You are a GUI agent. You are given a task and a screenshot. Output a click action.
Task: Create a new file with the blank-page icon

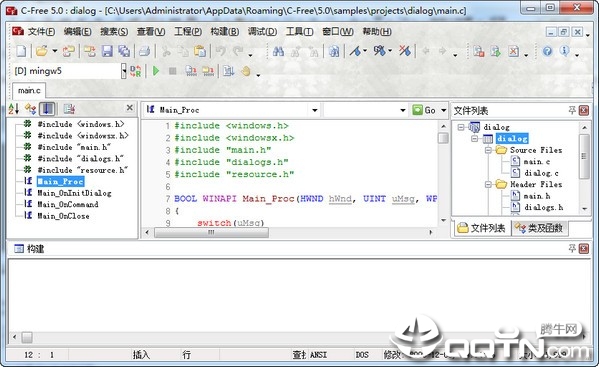coord(21,51)
